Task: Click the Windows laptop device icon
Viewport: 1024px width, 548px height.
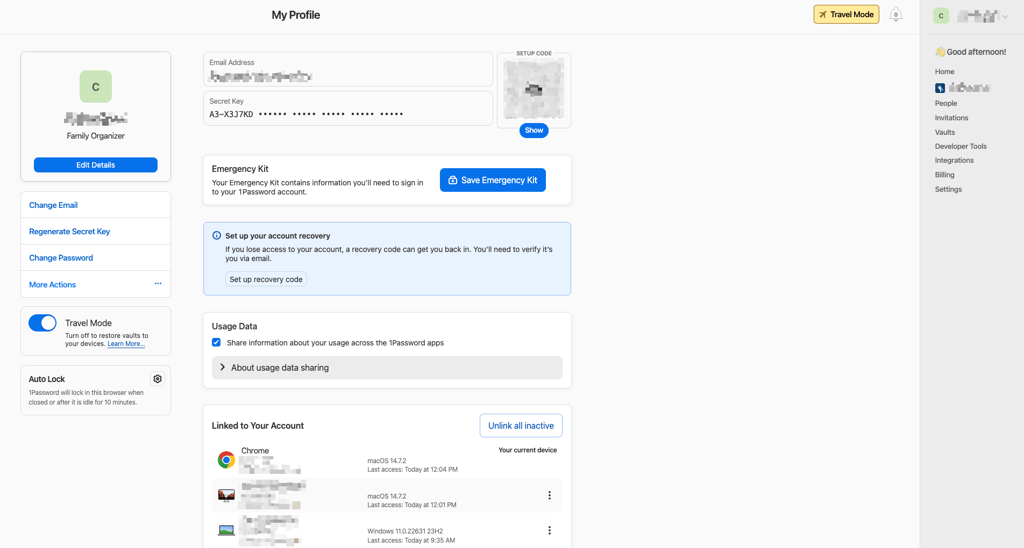Action: click(x=226, y=530)
